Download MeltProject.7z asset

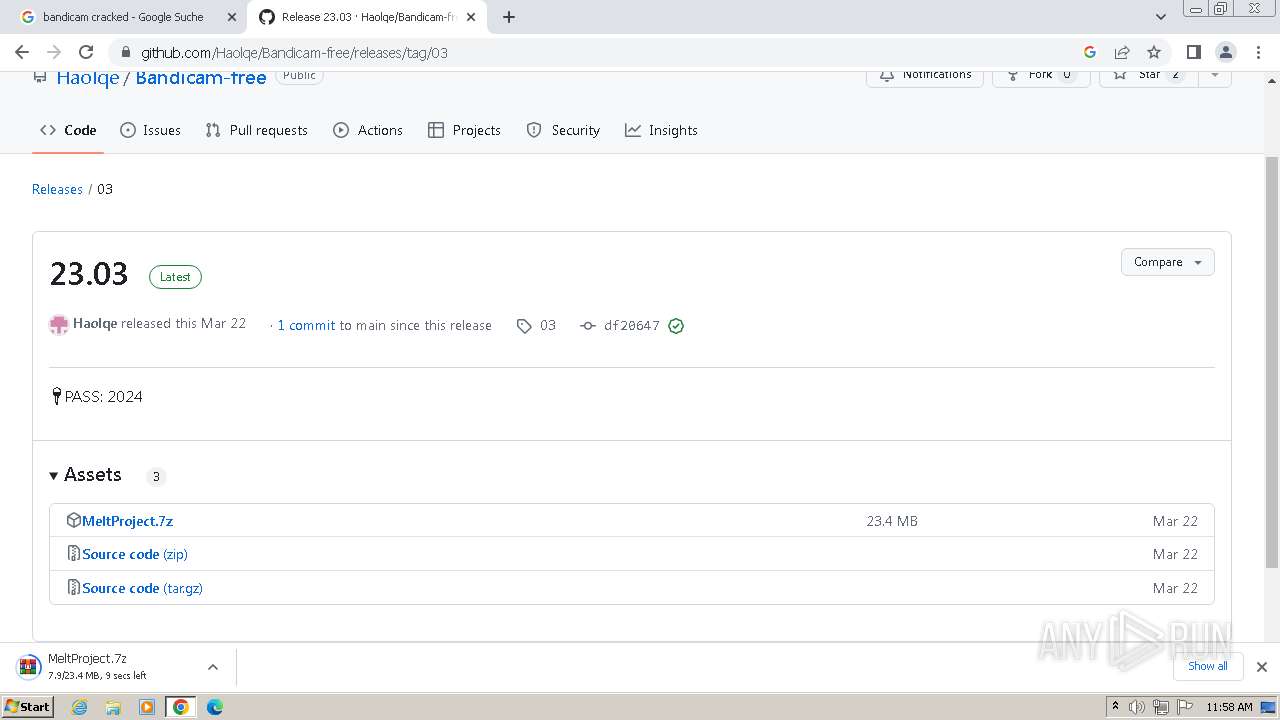[x=127, y=521]
